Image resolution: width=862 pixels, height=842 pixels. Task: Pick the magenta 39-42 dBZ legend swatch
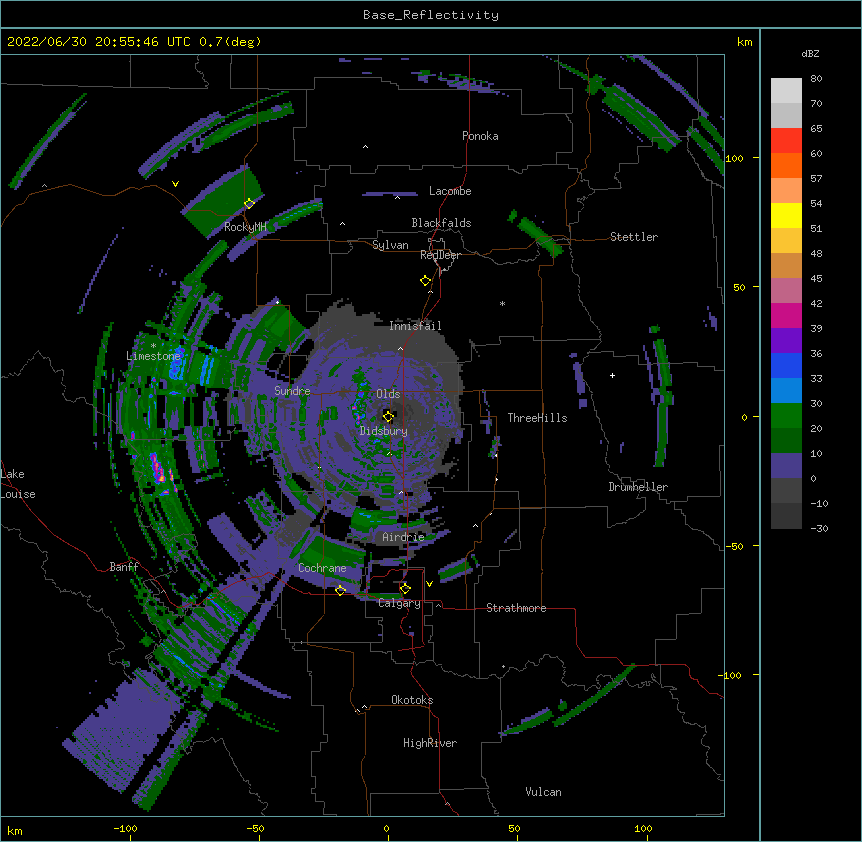point(786,315)
